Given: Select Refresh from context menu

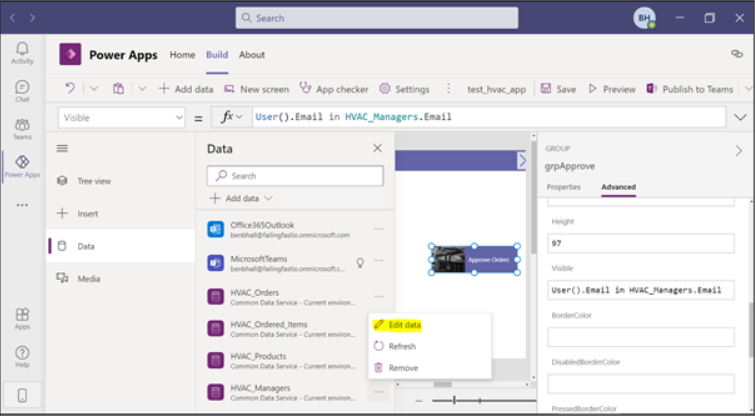Looking at the screenshot, I should click(395, 346).
